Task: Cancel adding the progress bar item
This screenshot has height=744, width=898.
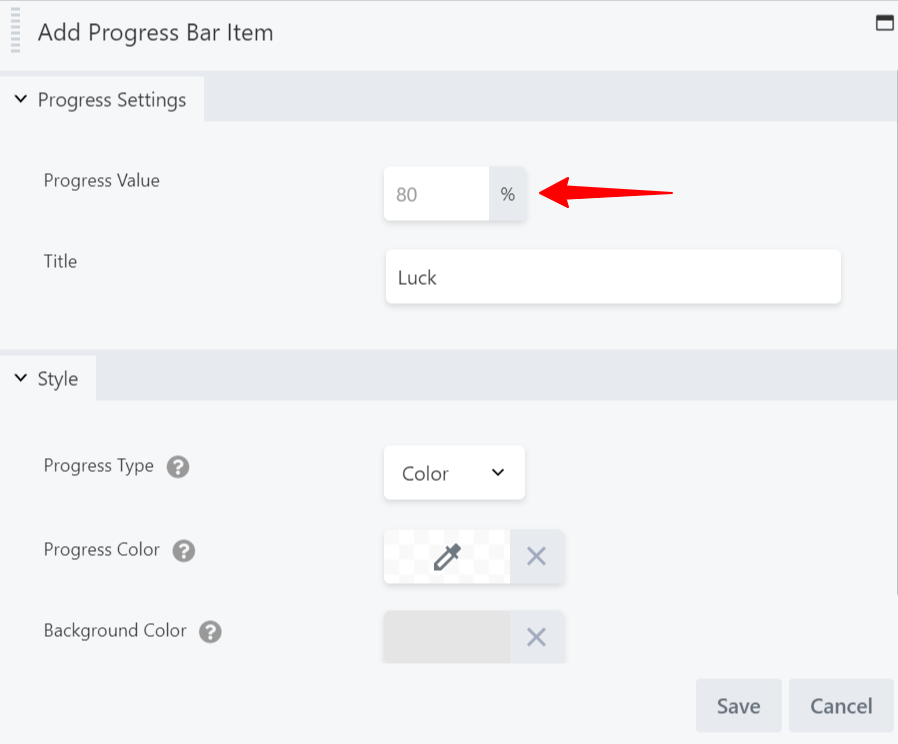Action: pyautogui.click(x=841, y=706)
